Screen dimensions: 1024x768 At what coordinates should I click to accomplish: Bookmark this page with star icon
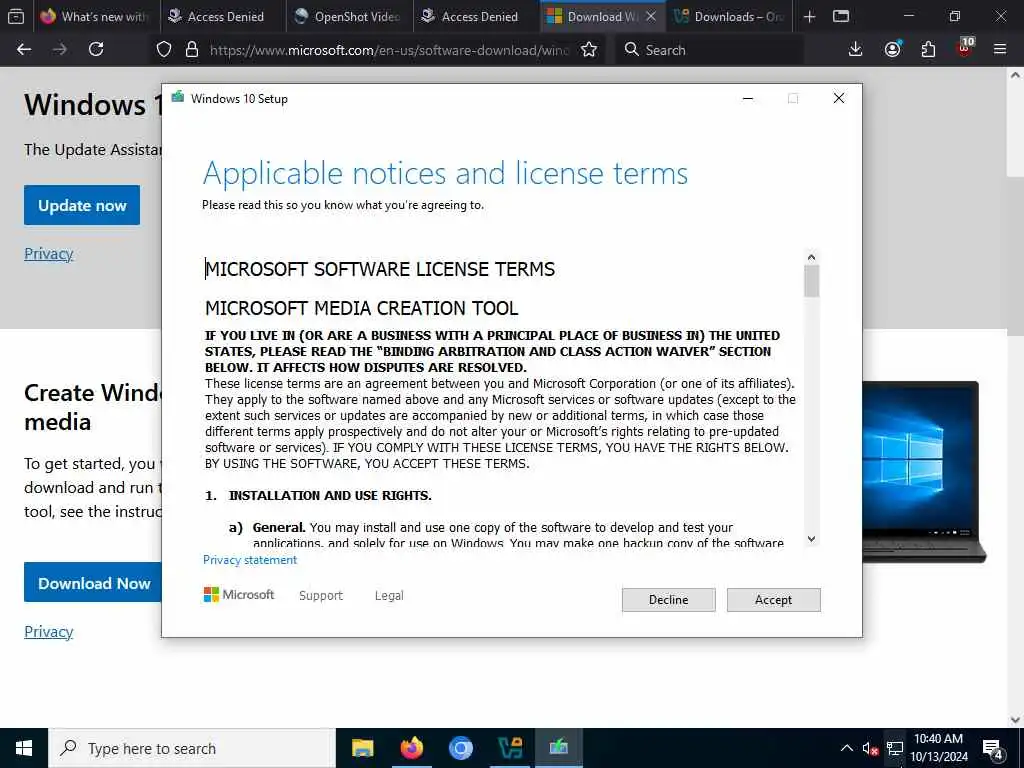click(x=589, y=50)
